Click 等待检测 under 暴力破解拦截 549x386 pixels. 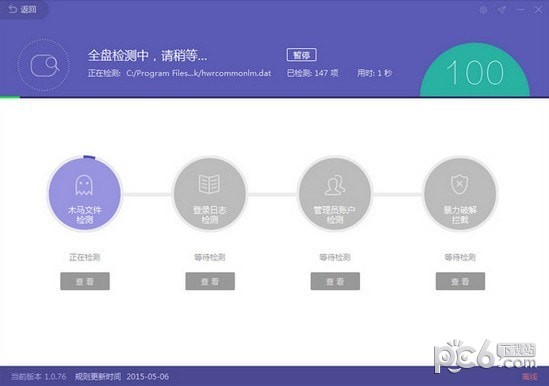[460, 257]
